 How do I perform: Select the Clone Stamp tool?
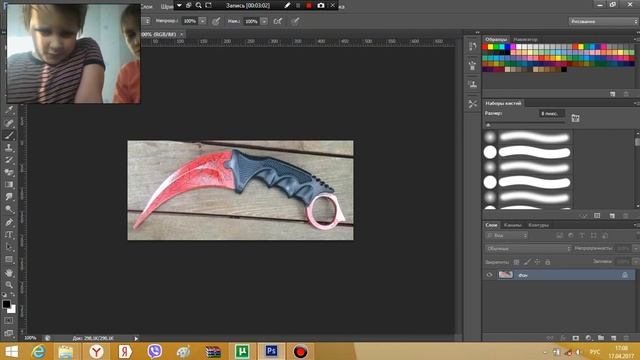pyautogui.click(x=9, y=148)
